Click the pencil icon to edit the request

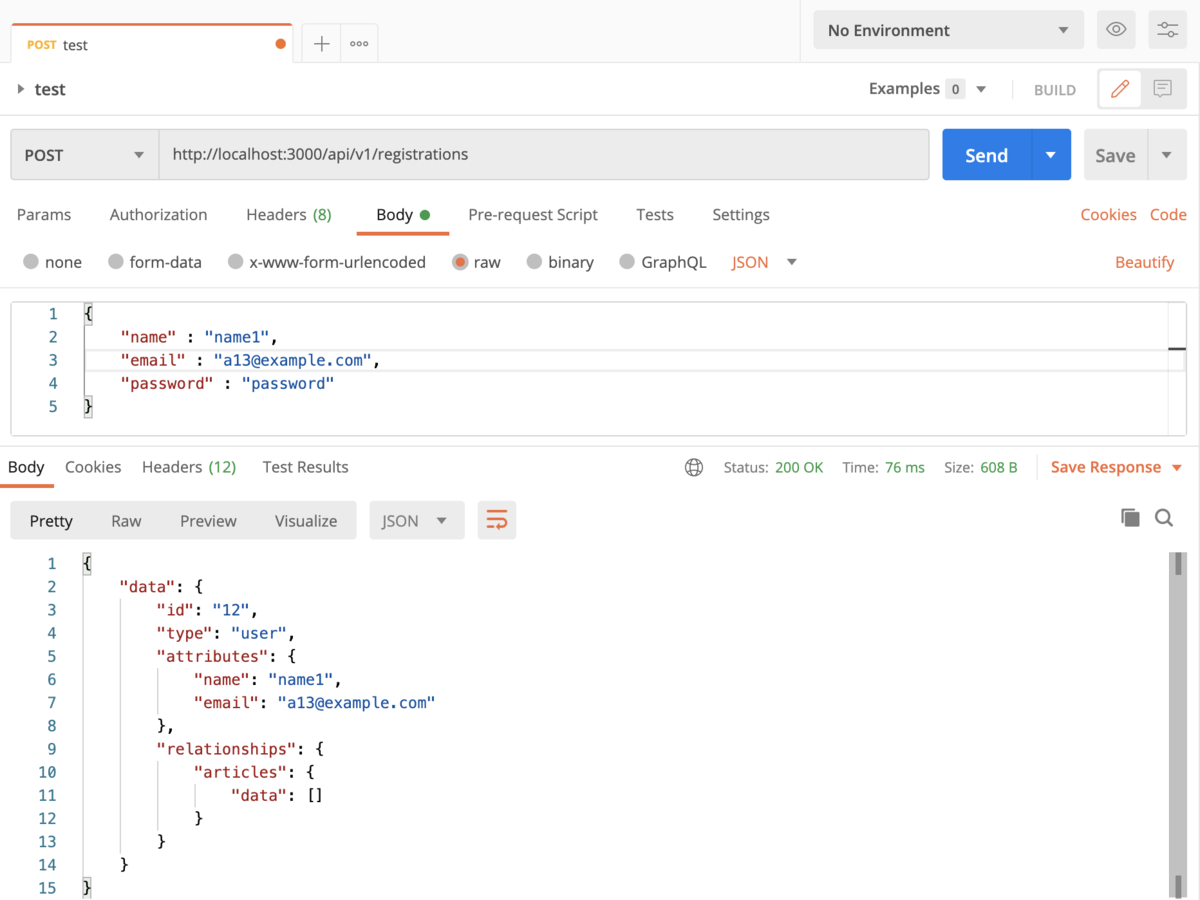[x=1119, y=88]
